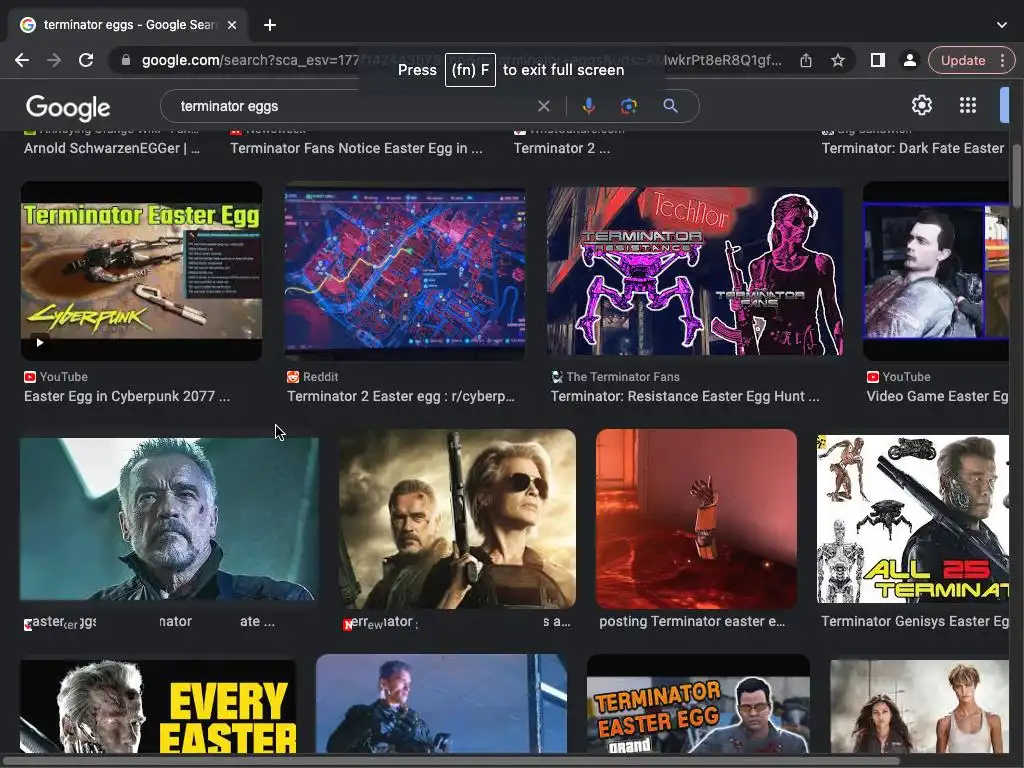Viewport: 1024px width, 768px height.
Task: Open the older Arnold close-up image
Action: 169,519
